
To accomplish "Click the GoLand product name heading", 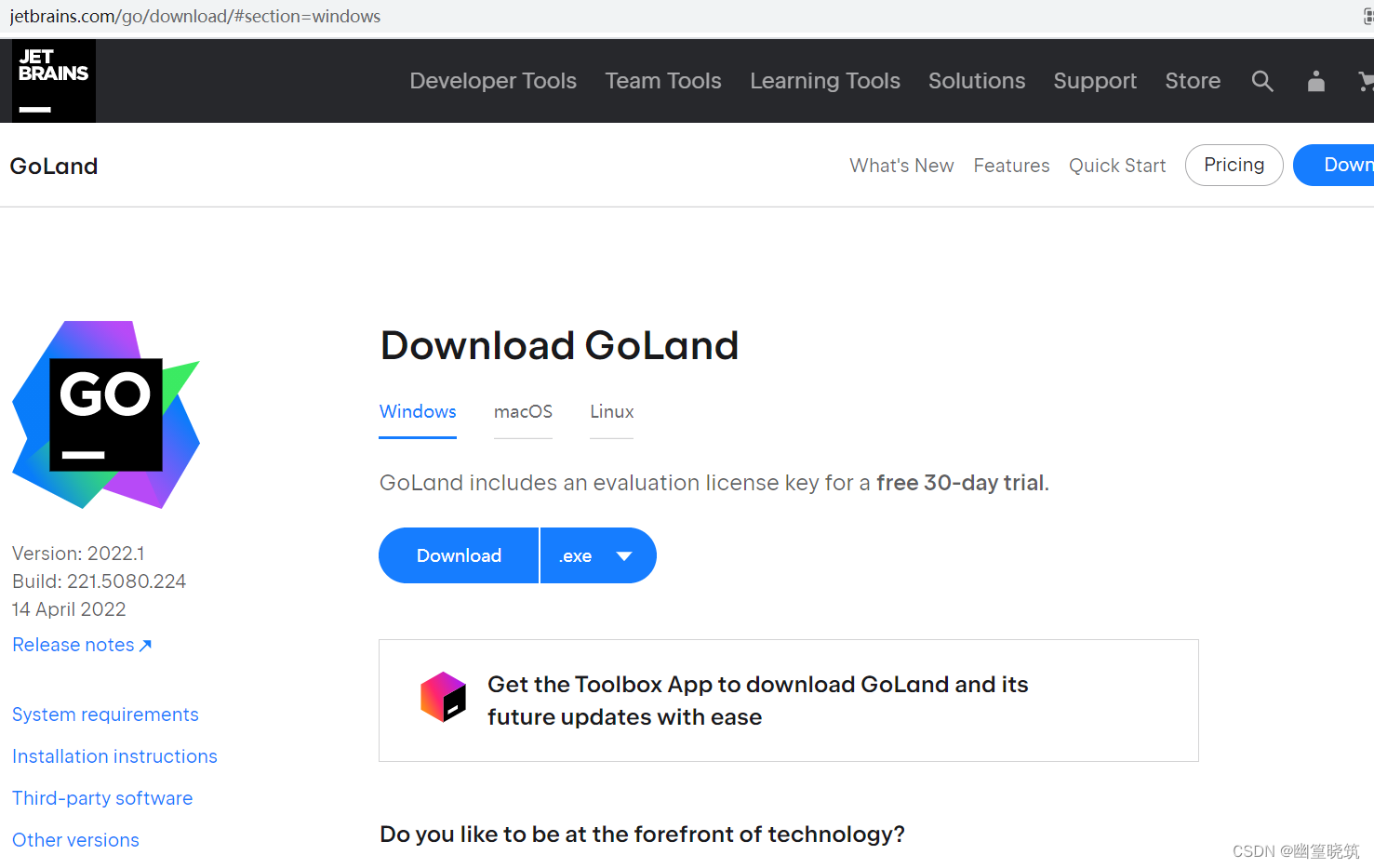I will [x=54, y=166].
